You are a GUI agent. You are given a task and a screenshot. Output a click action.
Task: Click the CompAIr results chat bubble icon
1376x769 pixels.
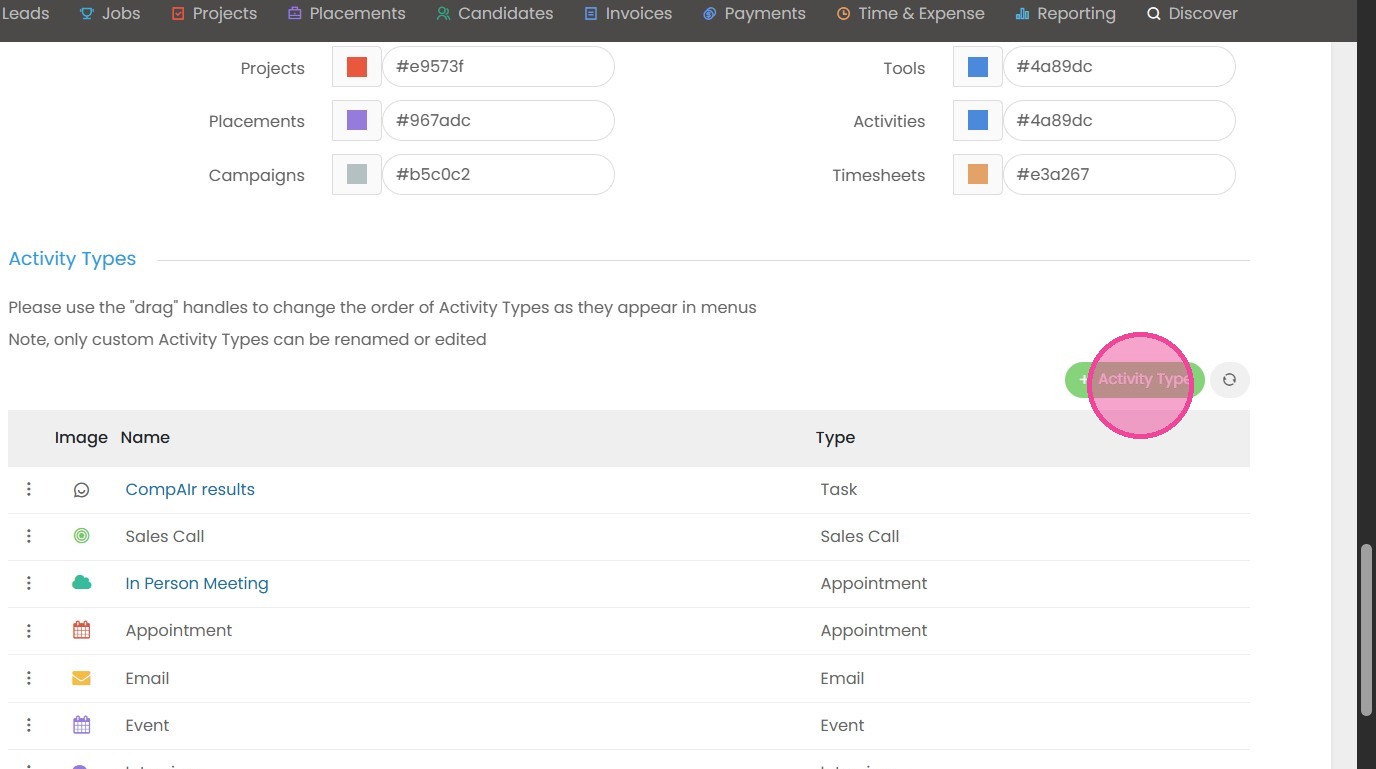click(x=82, y=490)
